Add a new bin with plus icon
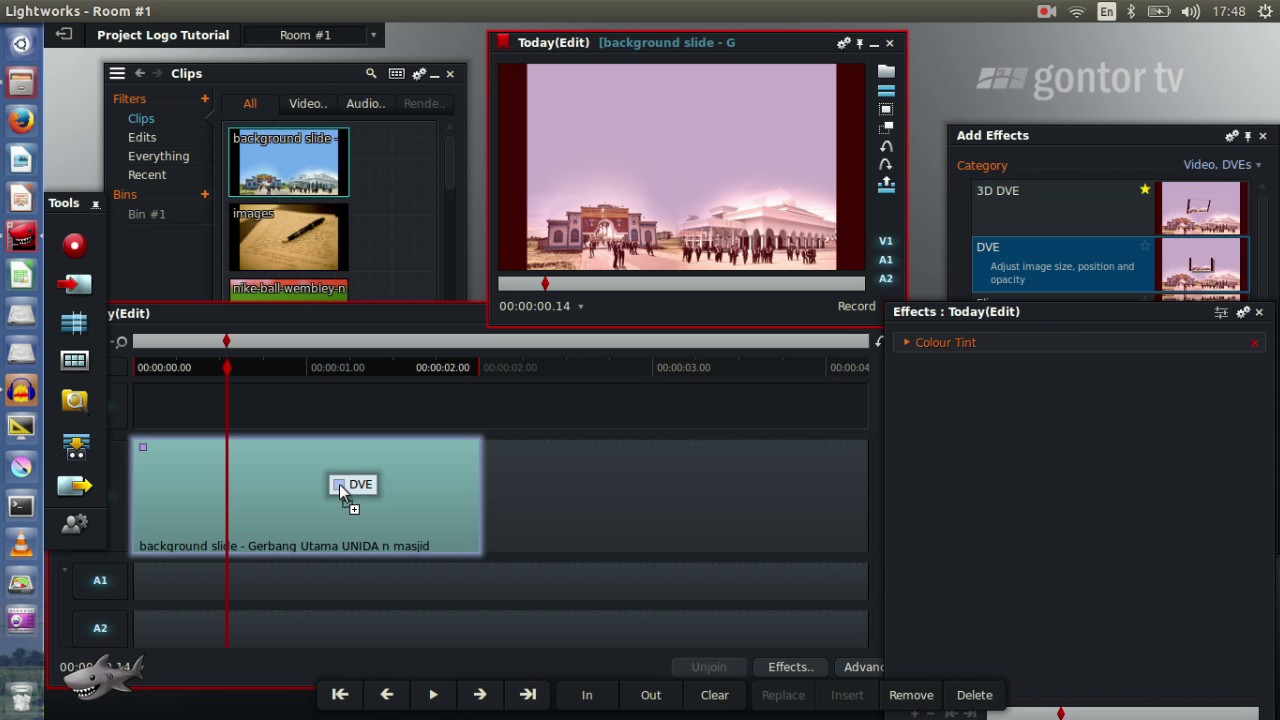Screen dimensions: 1280x720 [x=205, y=194]
